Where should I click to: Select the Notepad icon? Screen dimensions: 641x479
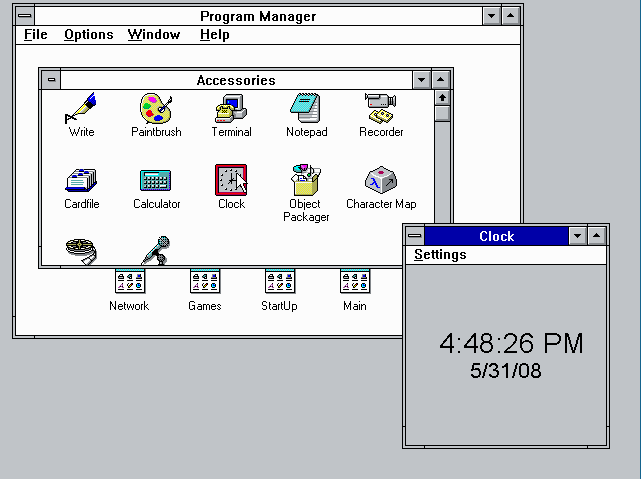pos(306,108)
